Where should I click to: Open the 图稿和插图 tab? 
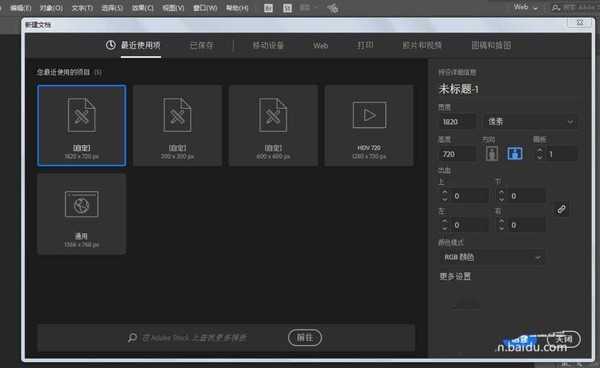point(491,45)
